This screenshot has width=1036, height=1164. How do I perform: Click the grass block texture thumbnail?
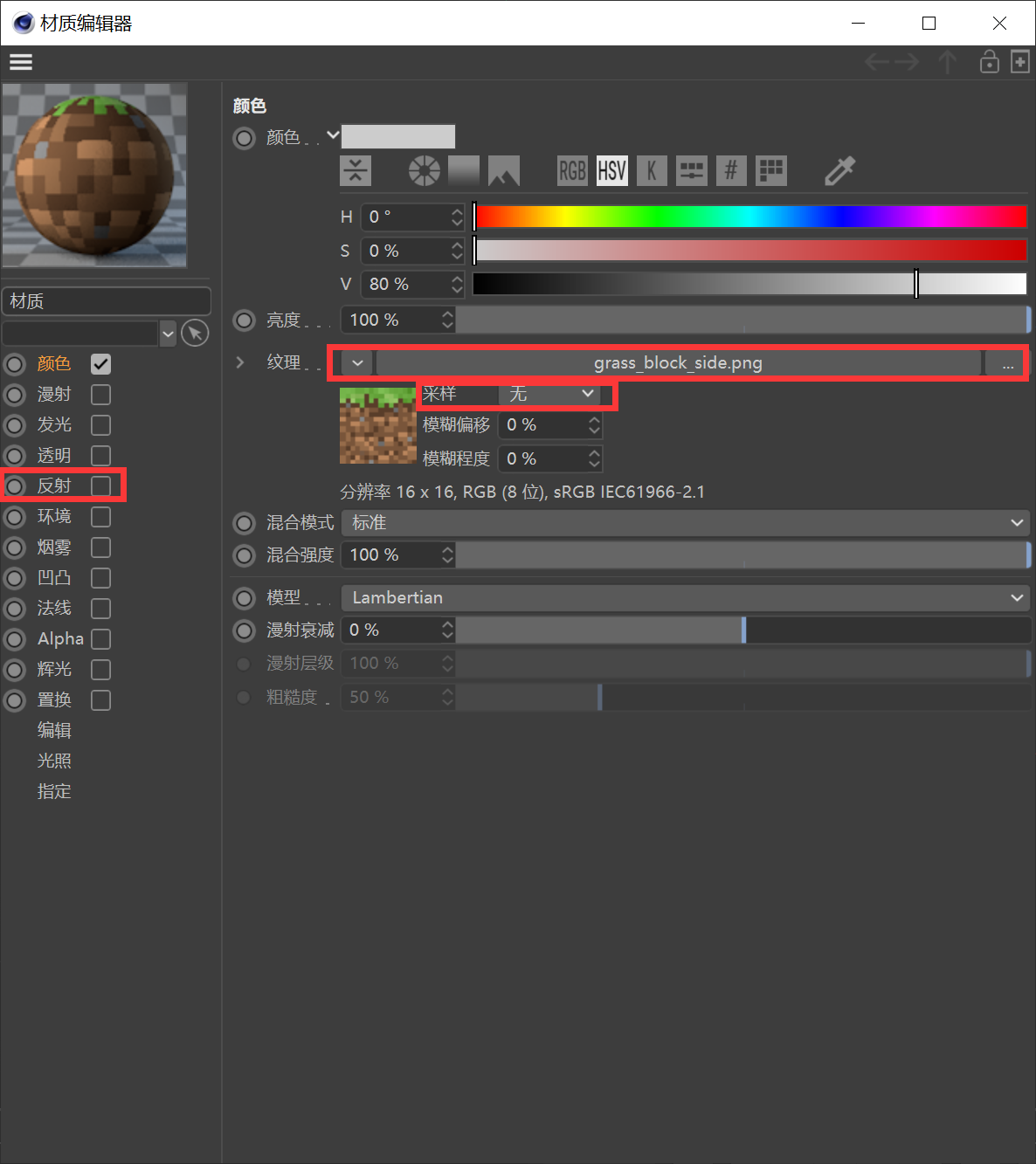point(377,425)
